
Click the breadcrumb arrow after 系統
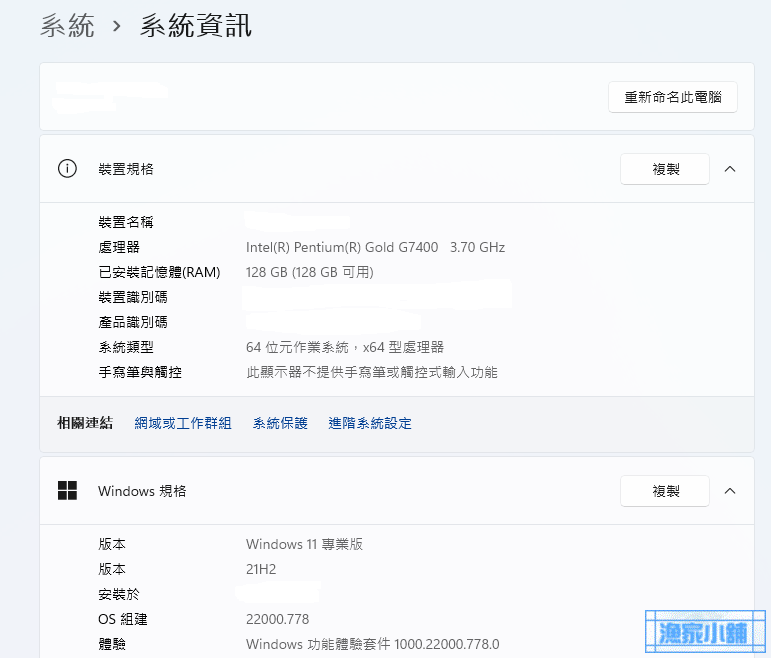click(x=117, y=26)
